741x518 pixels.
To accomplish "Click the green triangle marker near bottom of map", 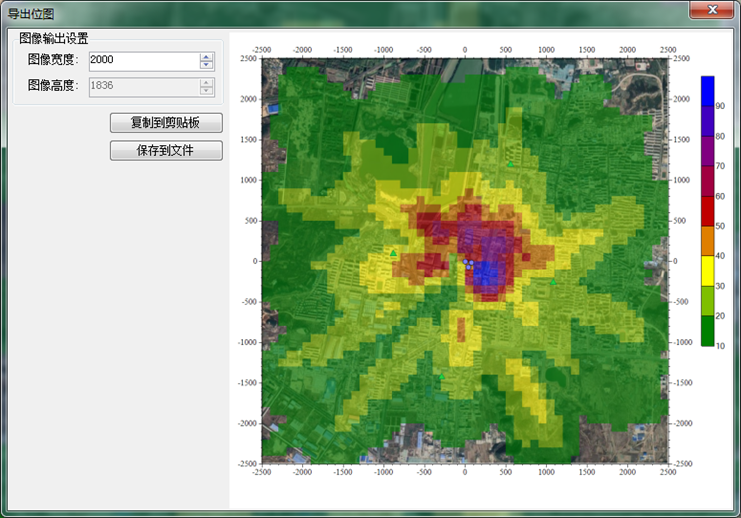I will pos(440,377).
